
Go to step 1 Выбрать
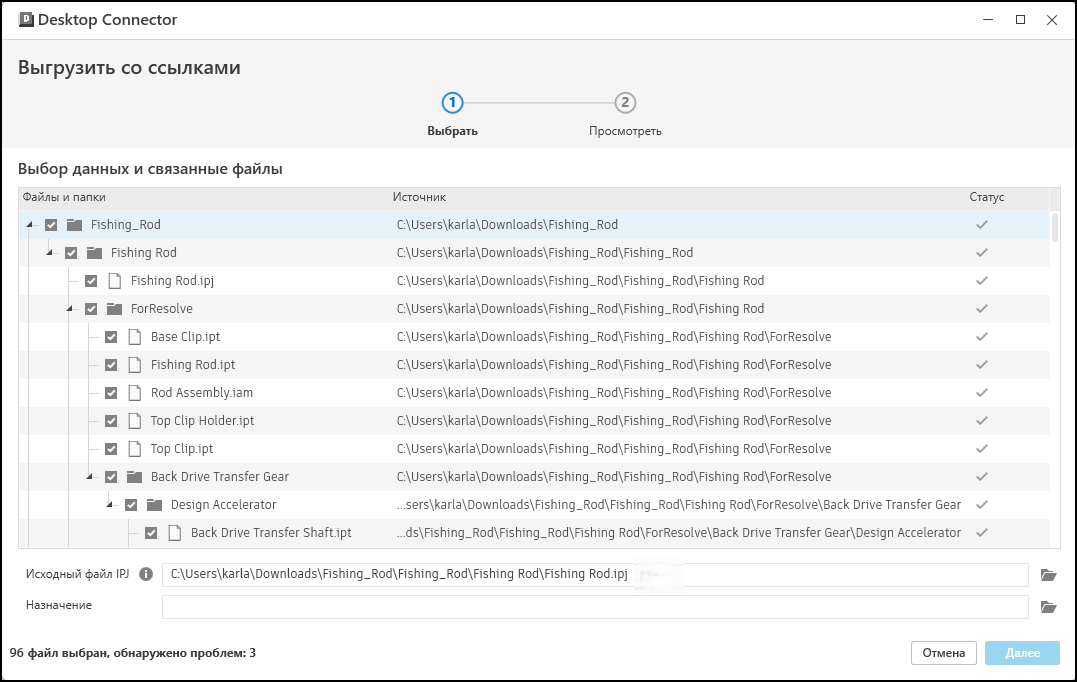(452, 103)
